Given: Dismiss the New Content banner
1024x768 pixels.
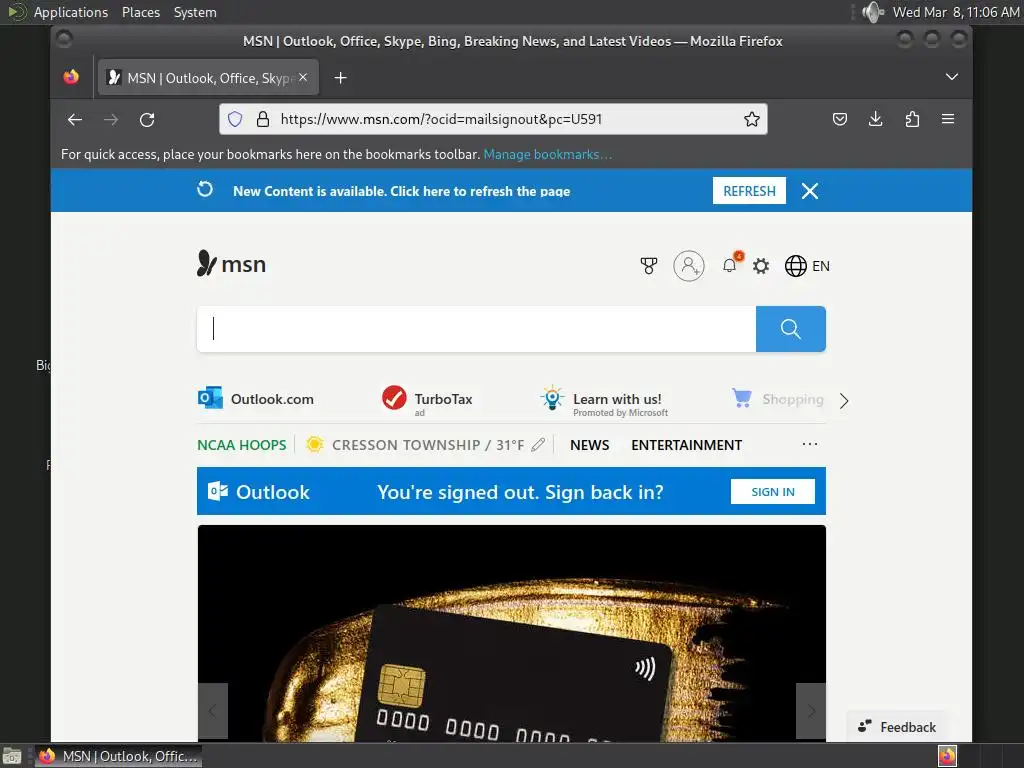Looking at the screenshot, I should tap(810, 191).
